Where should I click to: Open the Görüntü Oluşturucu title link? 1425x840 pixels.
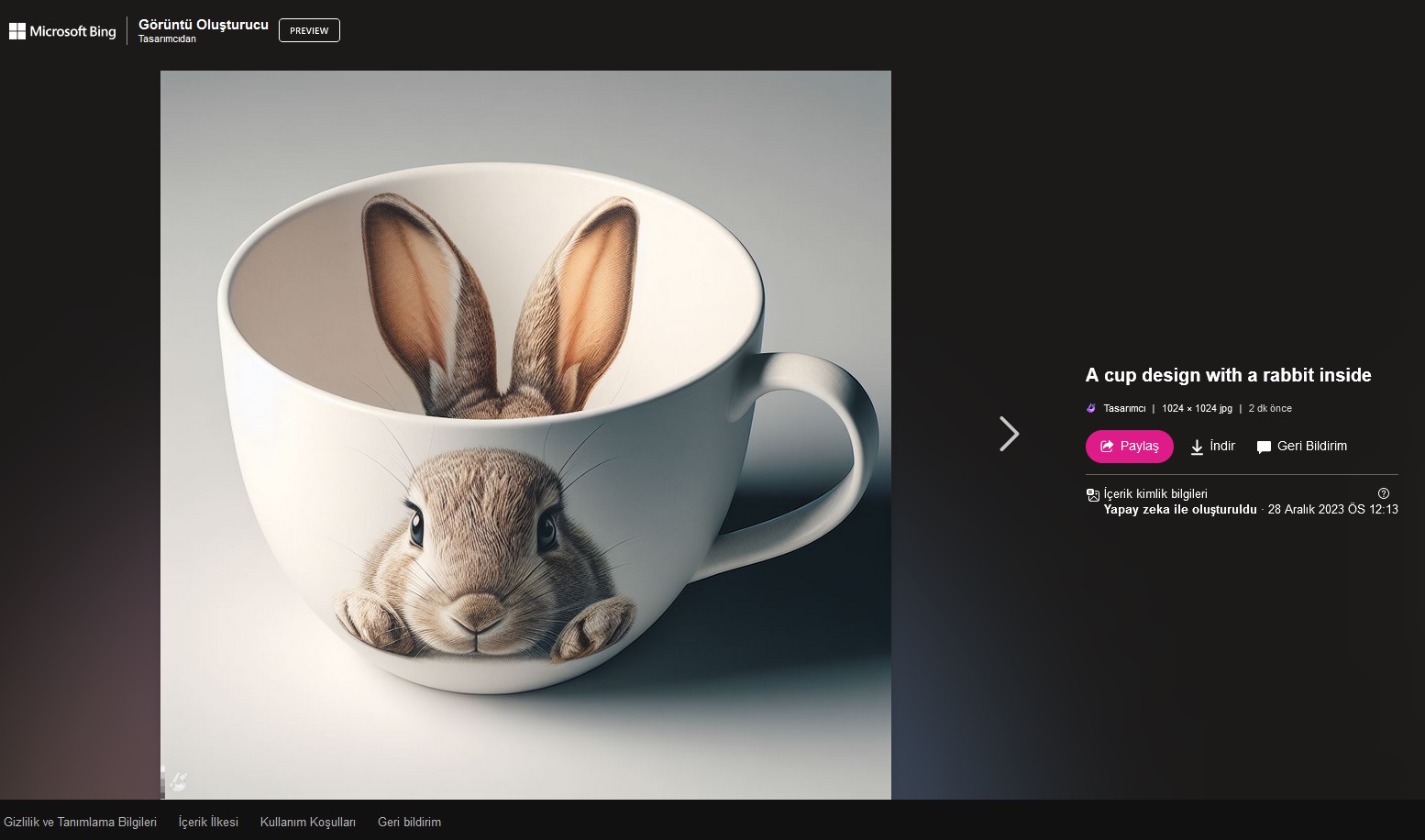coord(204,25)
